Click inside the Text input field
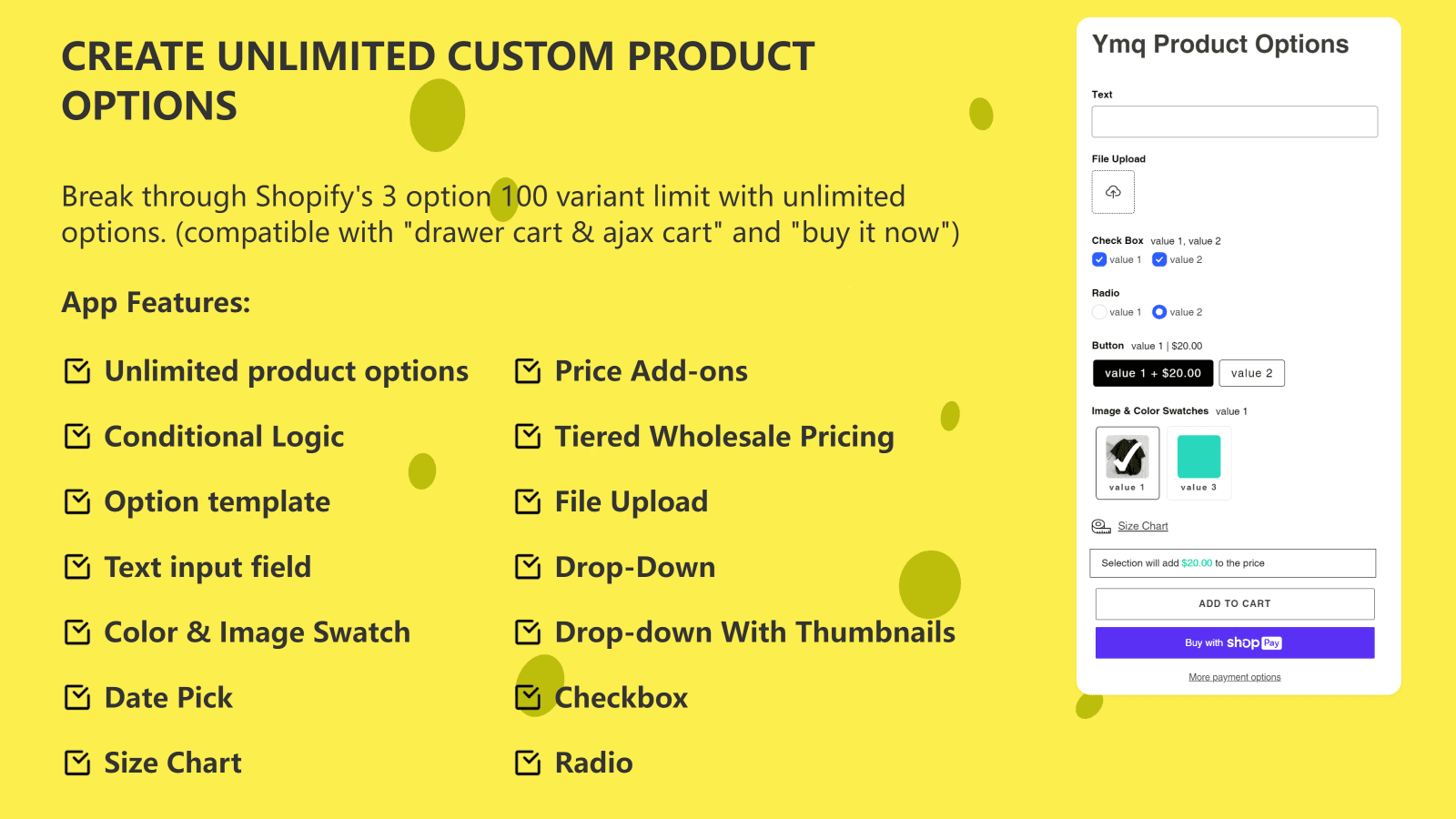The width and height of the screenshot is (1456, 819). coord(1234,121)
